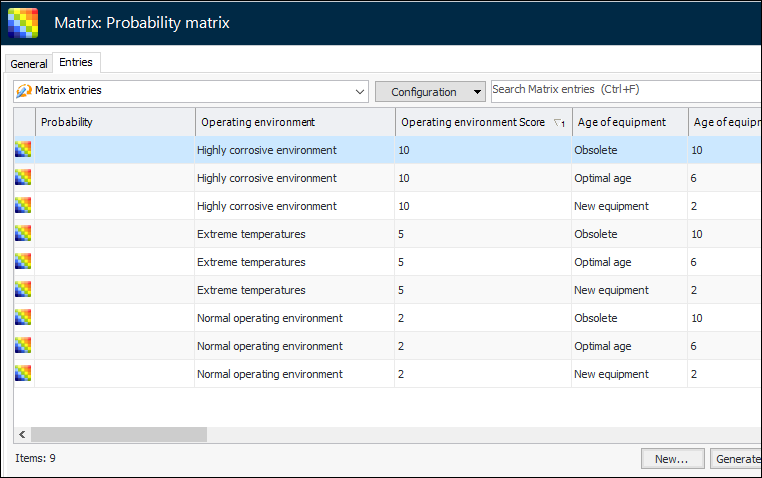762x478 pixels.
Task: Click row icon for Extreme temperatures Obsolete entry
Action: coord(23,234)
